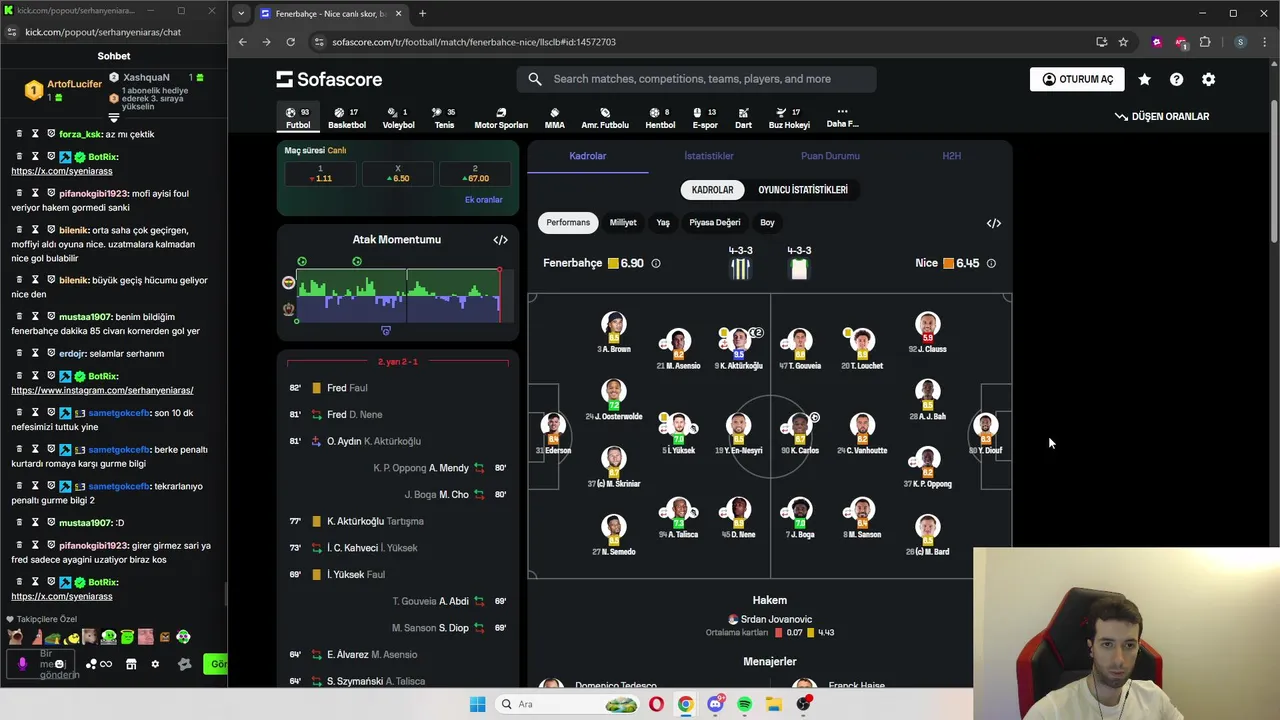Viewport: 1280px width, 720px height.
Task: Select draw odds 6.50
Action: coord(398,173)
